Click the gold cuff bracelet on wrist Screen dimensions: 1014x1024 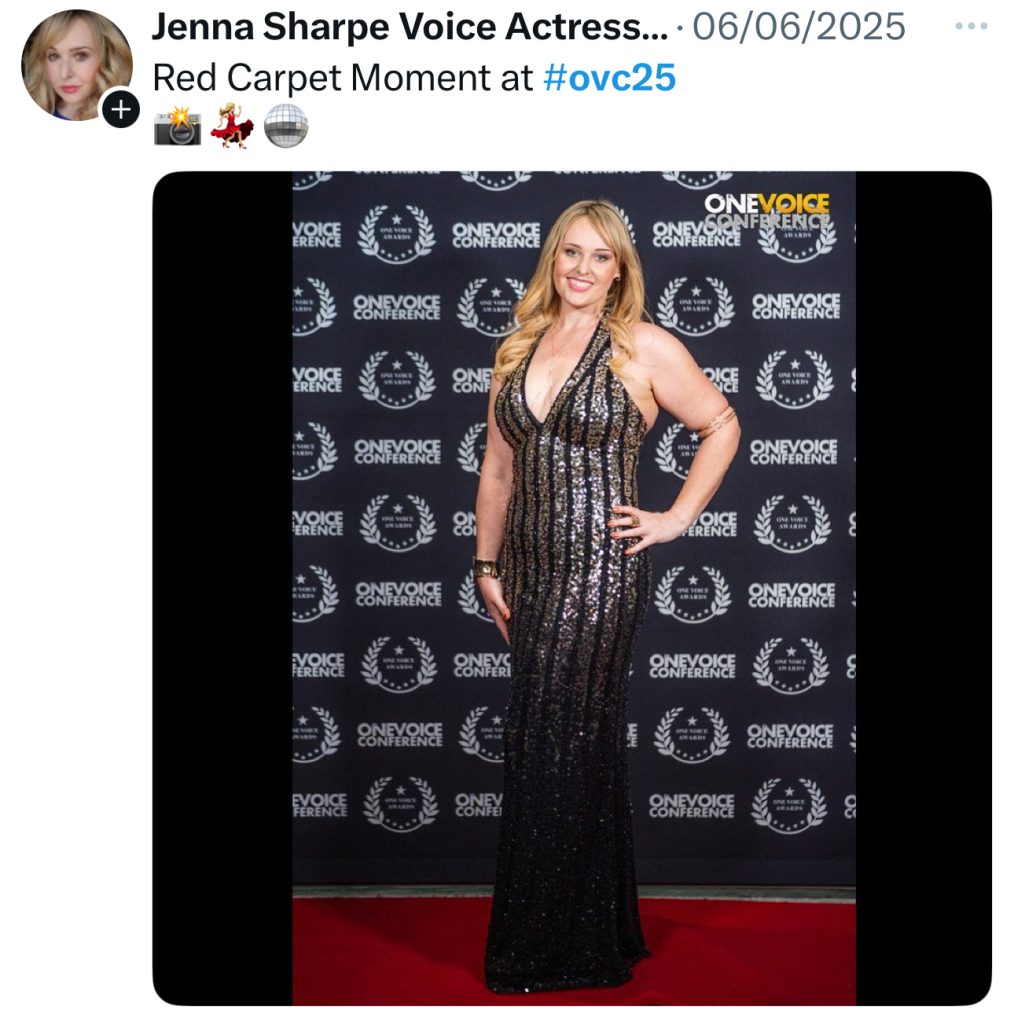(x=486, y=568)
